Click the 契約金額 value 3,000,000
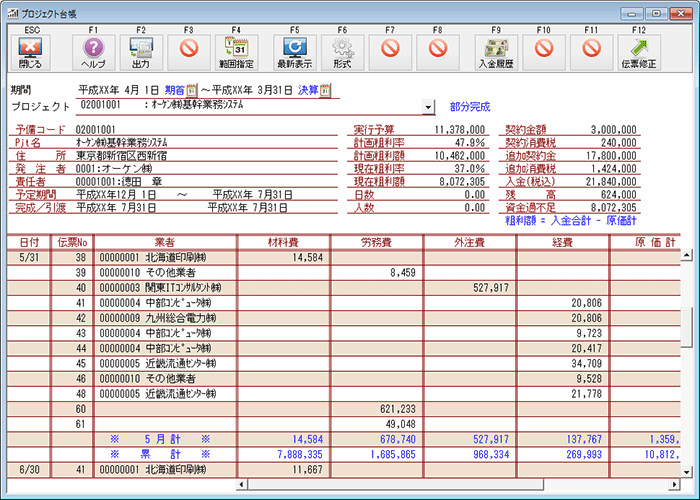This screenshot has width=700, height=500. [613, 130]
